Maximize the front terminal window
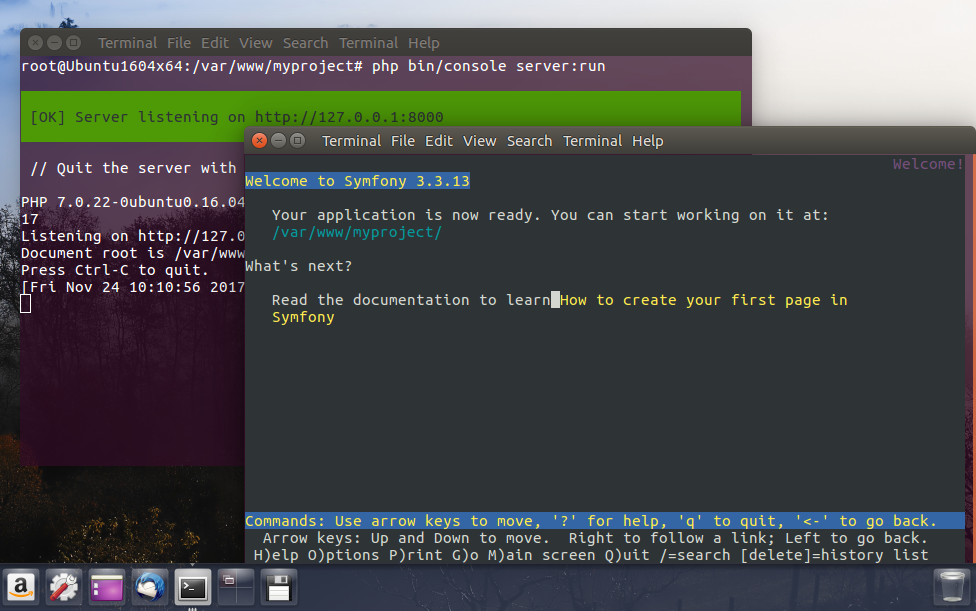 pos(298,141)
